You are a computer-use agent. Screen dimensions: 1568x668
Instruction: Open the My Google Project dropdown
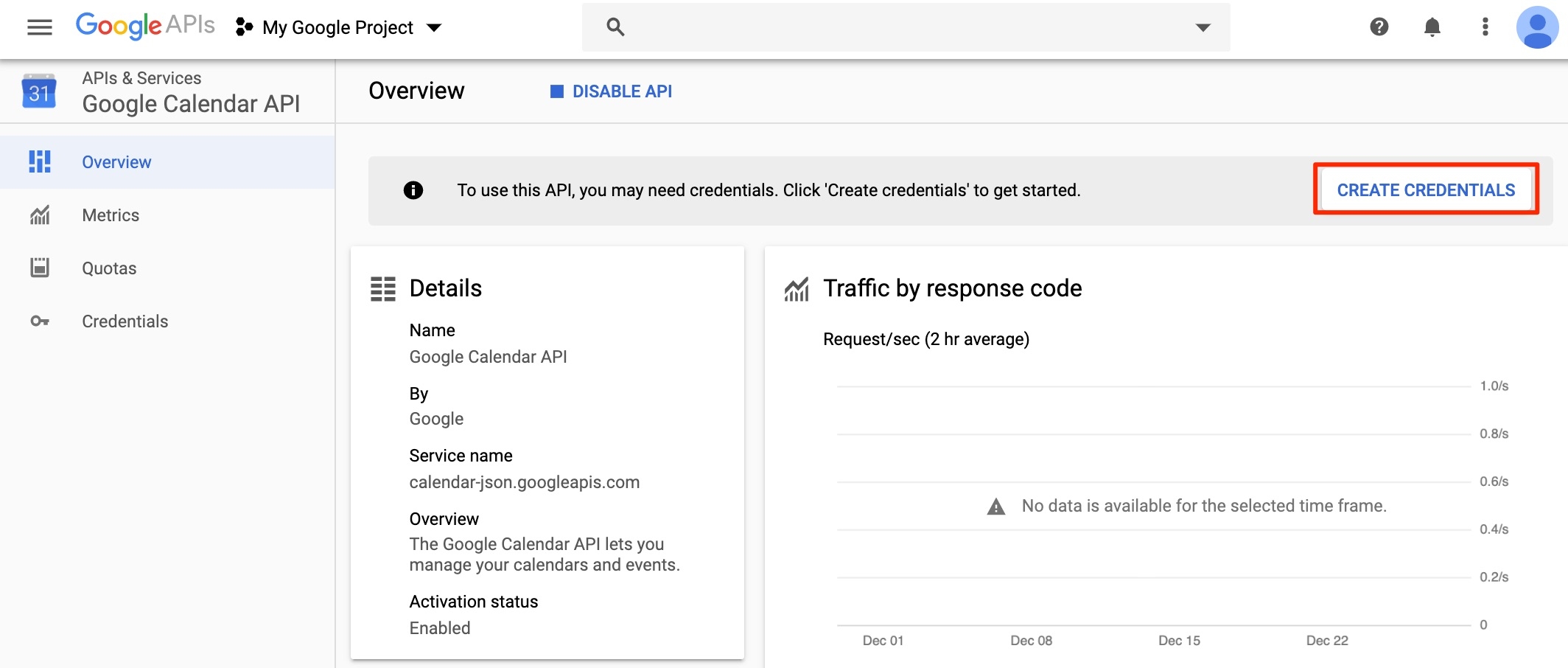(339, 28)
